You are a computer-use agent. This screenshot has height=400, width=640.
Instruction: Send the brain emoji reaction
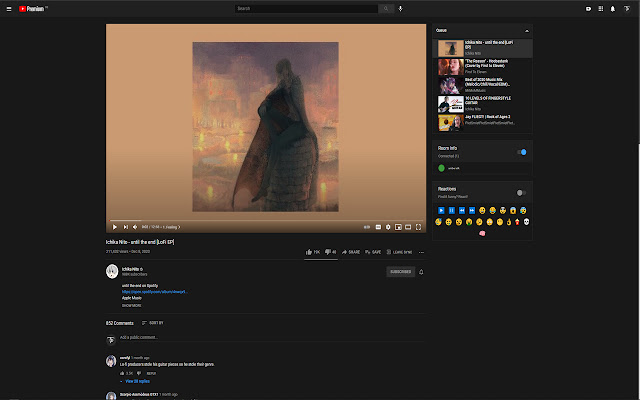point(482,233)
